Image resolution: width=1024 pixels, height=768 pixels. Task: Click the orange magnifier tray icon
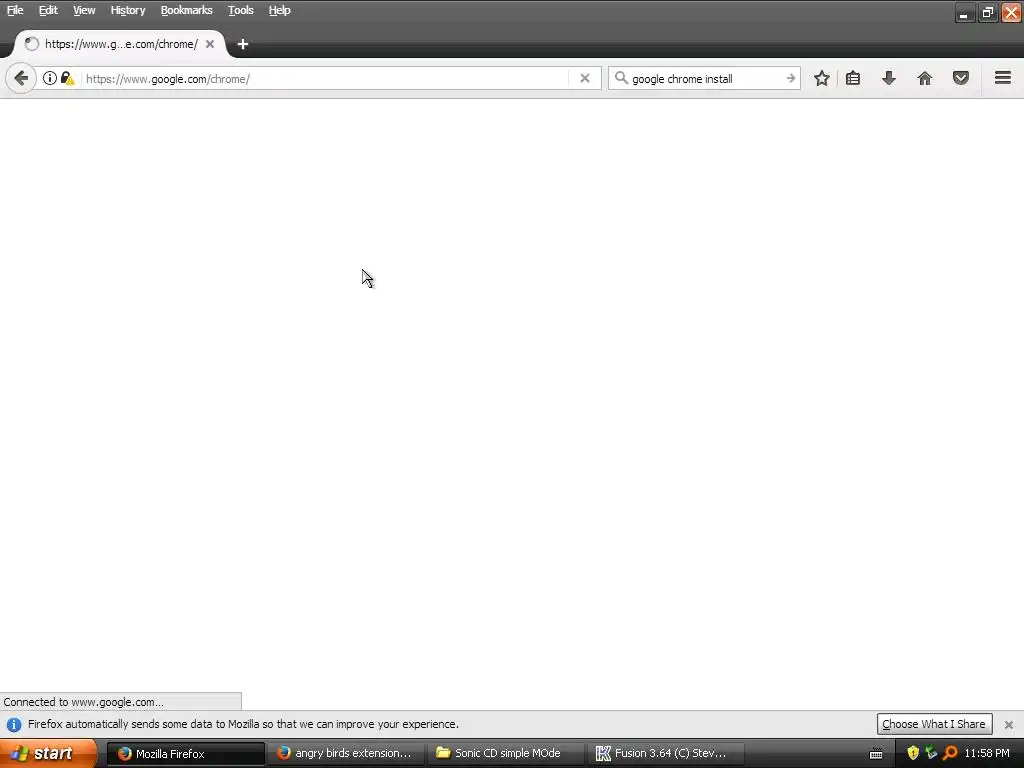click(x=950, y=753)
